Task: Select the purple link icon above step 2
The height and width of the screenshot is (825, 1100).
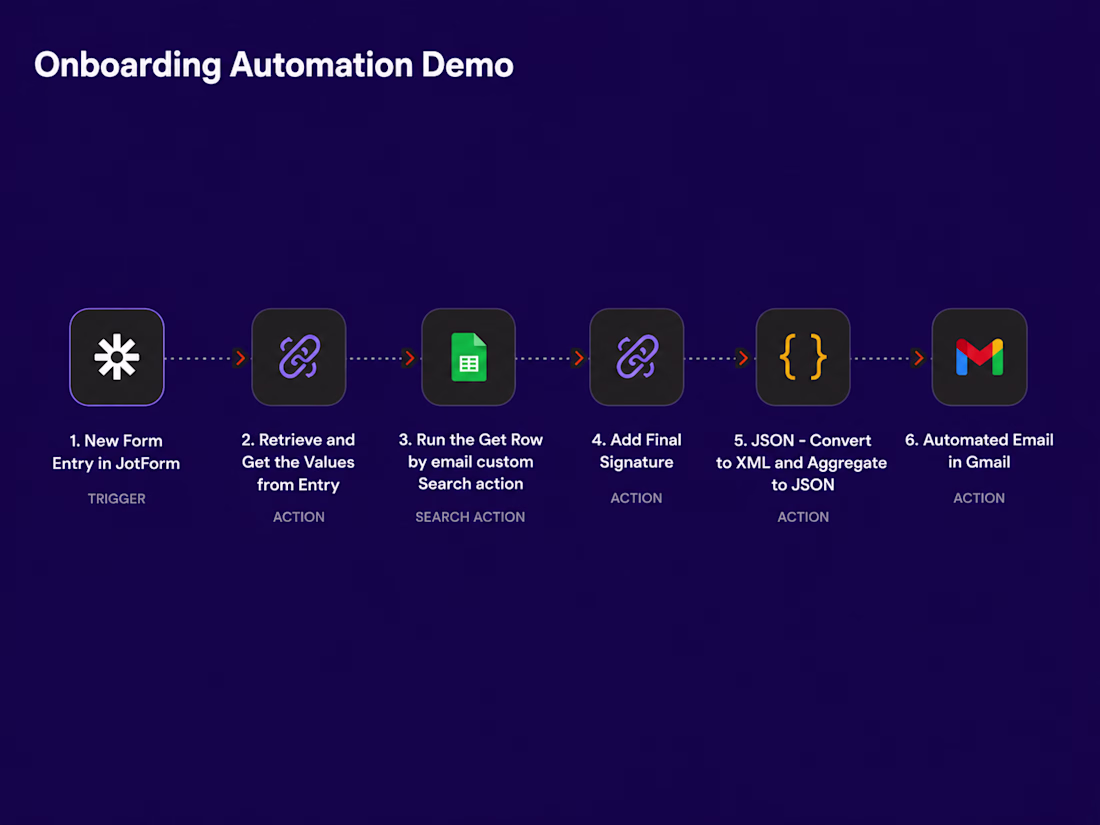Action: [x=299, y=357]
